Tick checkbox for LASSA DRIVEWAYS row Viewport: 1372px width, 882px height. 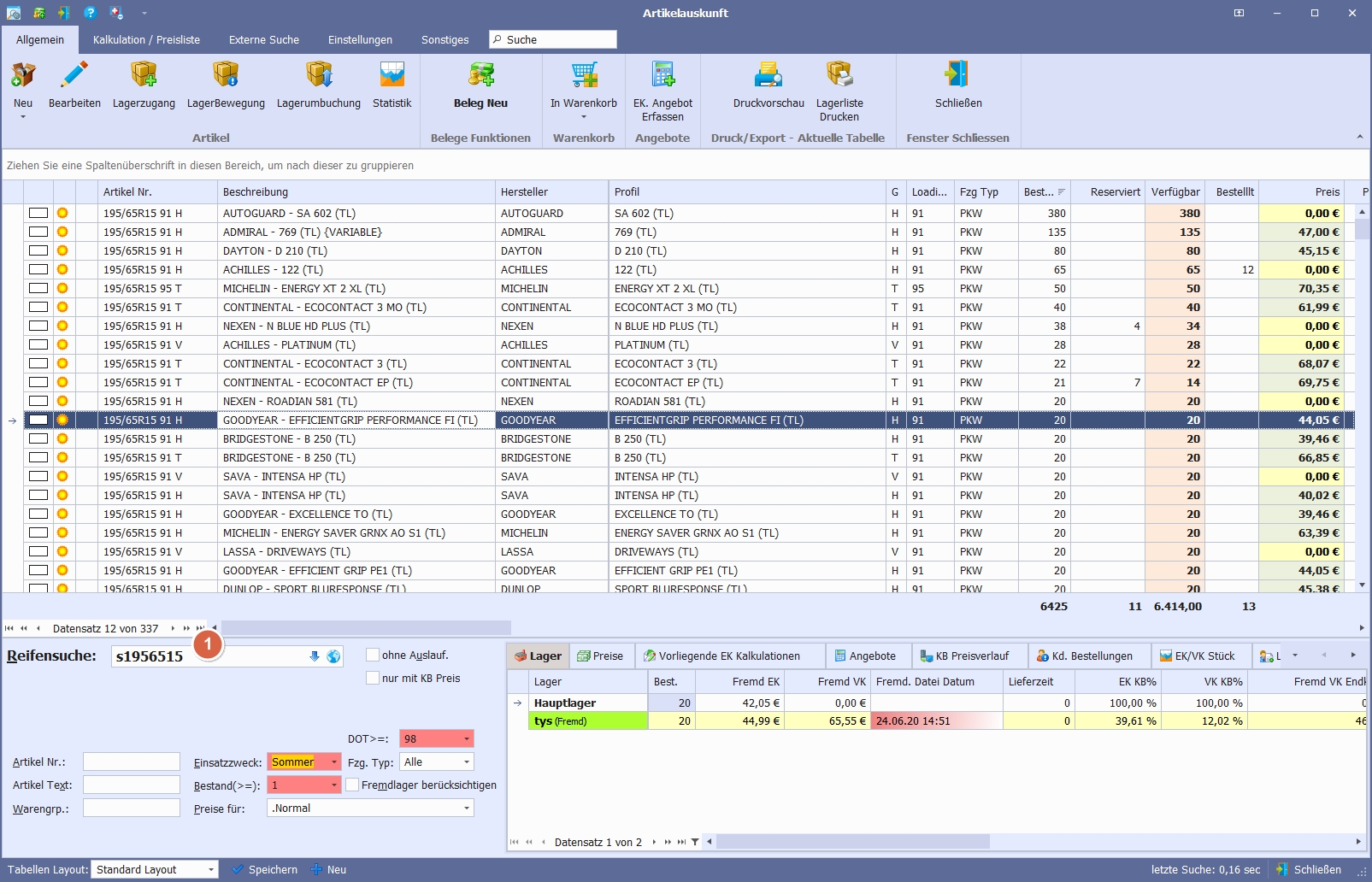38,551
